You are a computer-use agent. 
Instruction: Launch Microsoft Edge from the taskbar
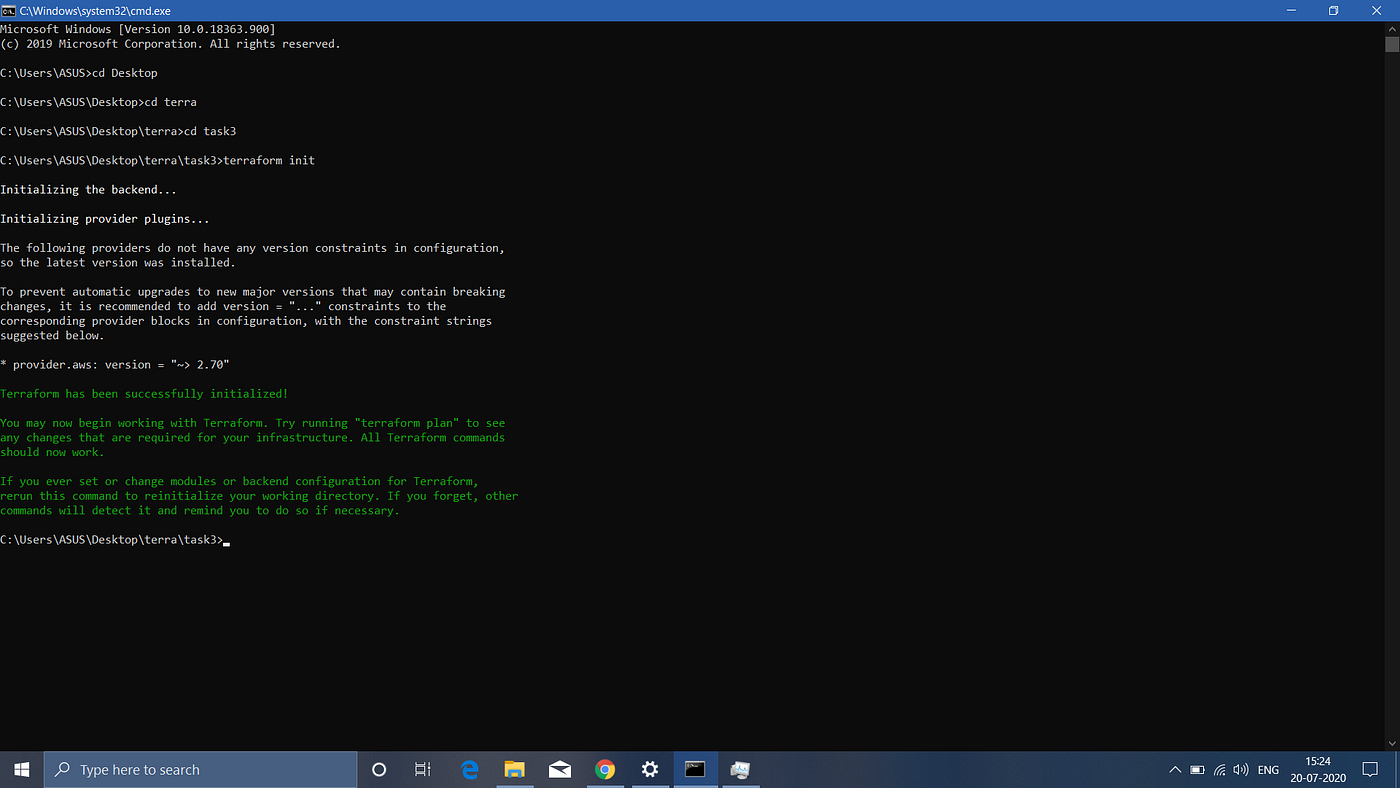469,769
